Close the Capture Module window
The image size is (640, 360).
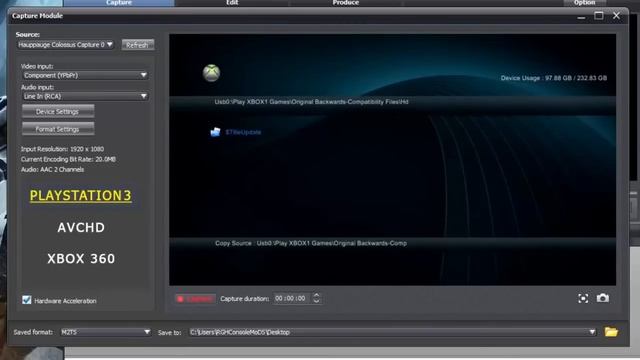point(616,16)
